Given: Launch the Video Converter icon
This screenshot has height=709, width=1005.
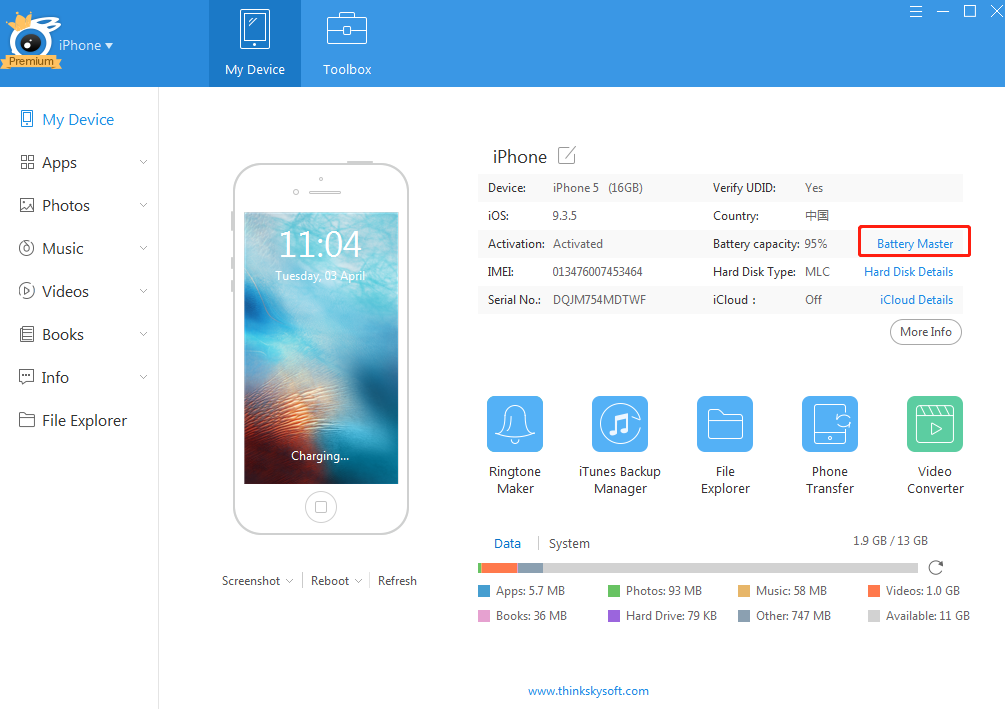Looking at the screenshot, I should (935, 424).
